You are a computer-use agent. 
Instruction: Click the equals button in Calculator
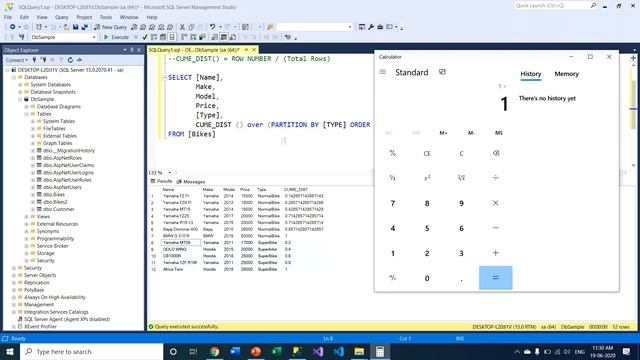point(496,278)
